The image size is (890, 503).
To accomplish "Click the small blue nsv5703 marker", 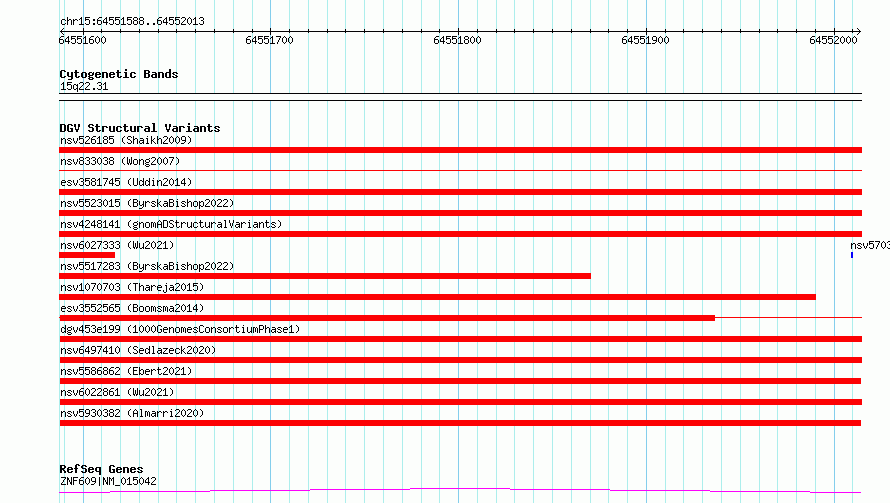I will point(851,255).
